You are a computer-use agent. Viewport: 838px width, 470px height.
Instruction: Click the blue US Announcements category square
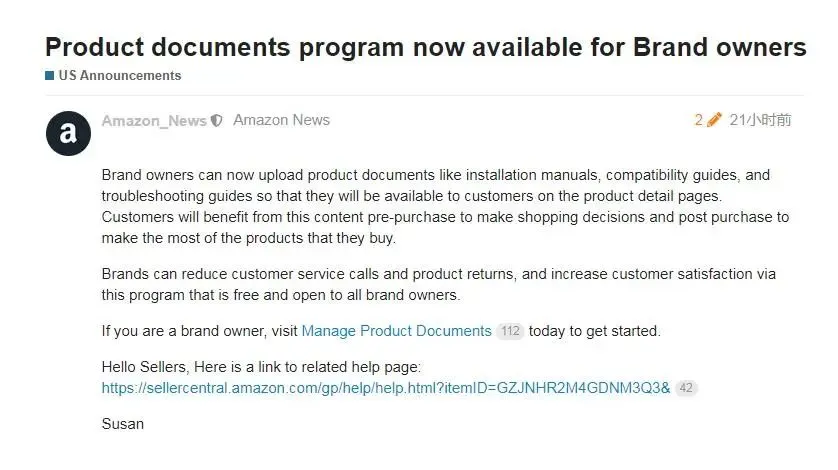tap(50, 75)
